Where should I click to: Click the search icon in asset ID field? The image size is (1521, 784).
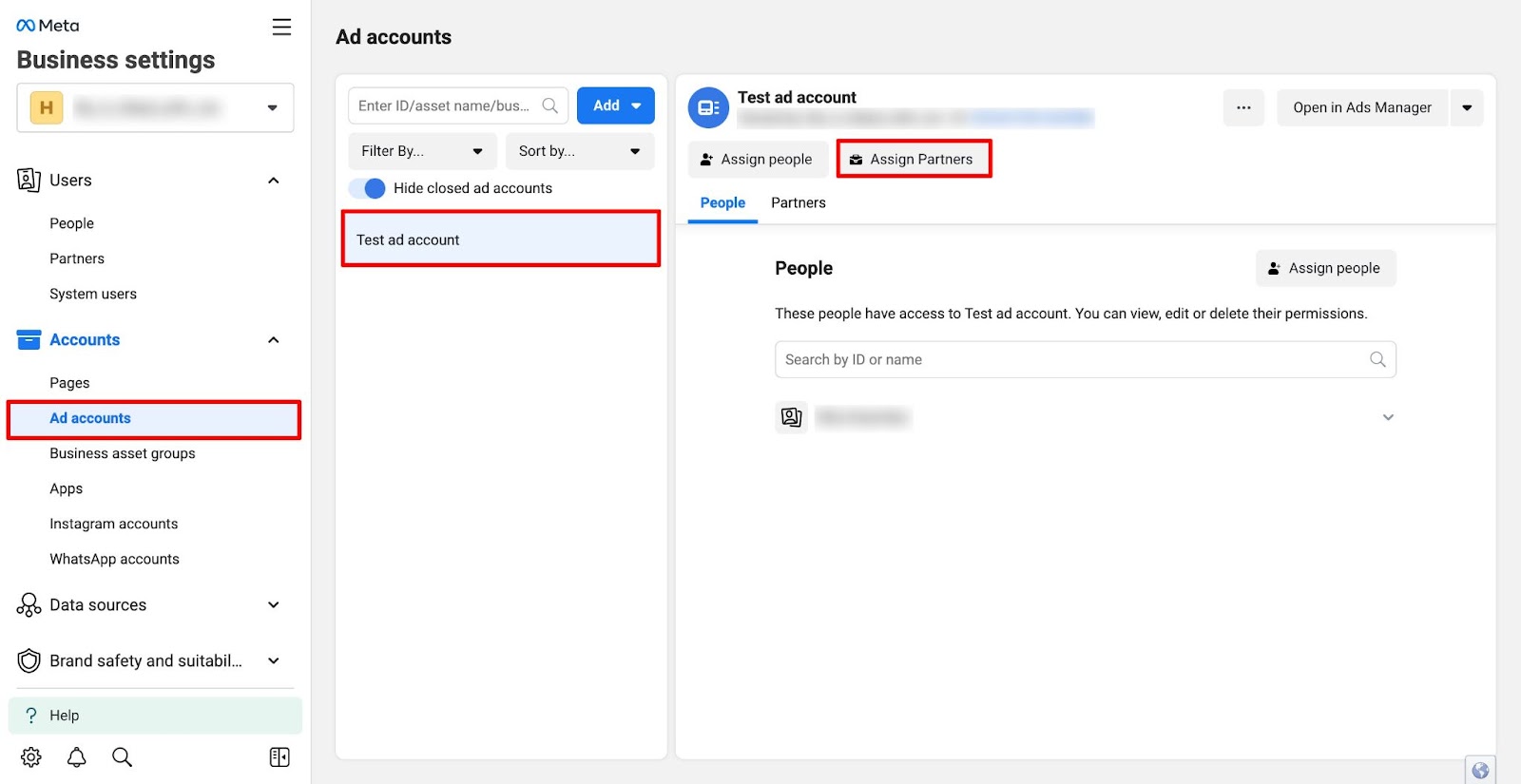point(550,105)
